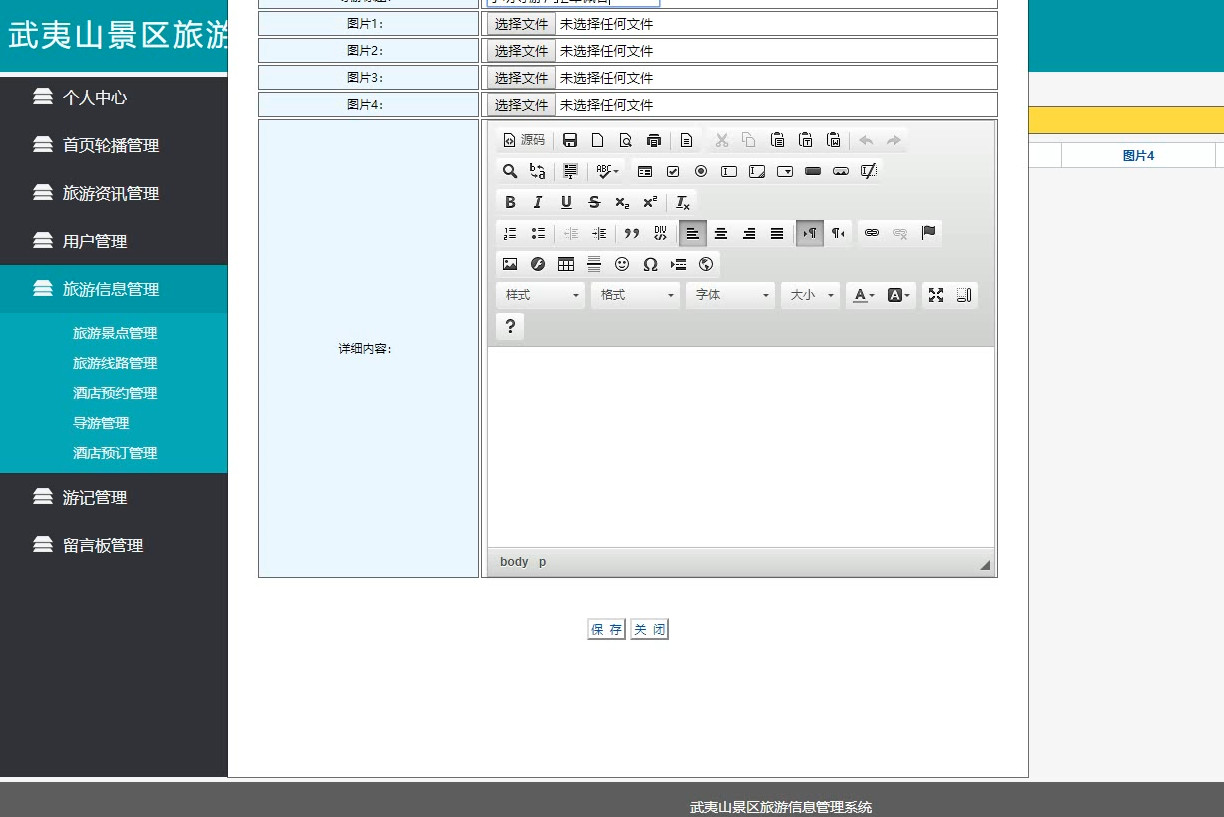Open the Smiley emoticon picker
Screen dimensions: 1224x817
622,264
